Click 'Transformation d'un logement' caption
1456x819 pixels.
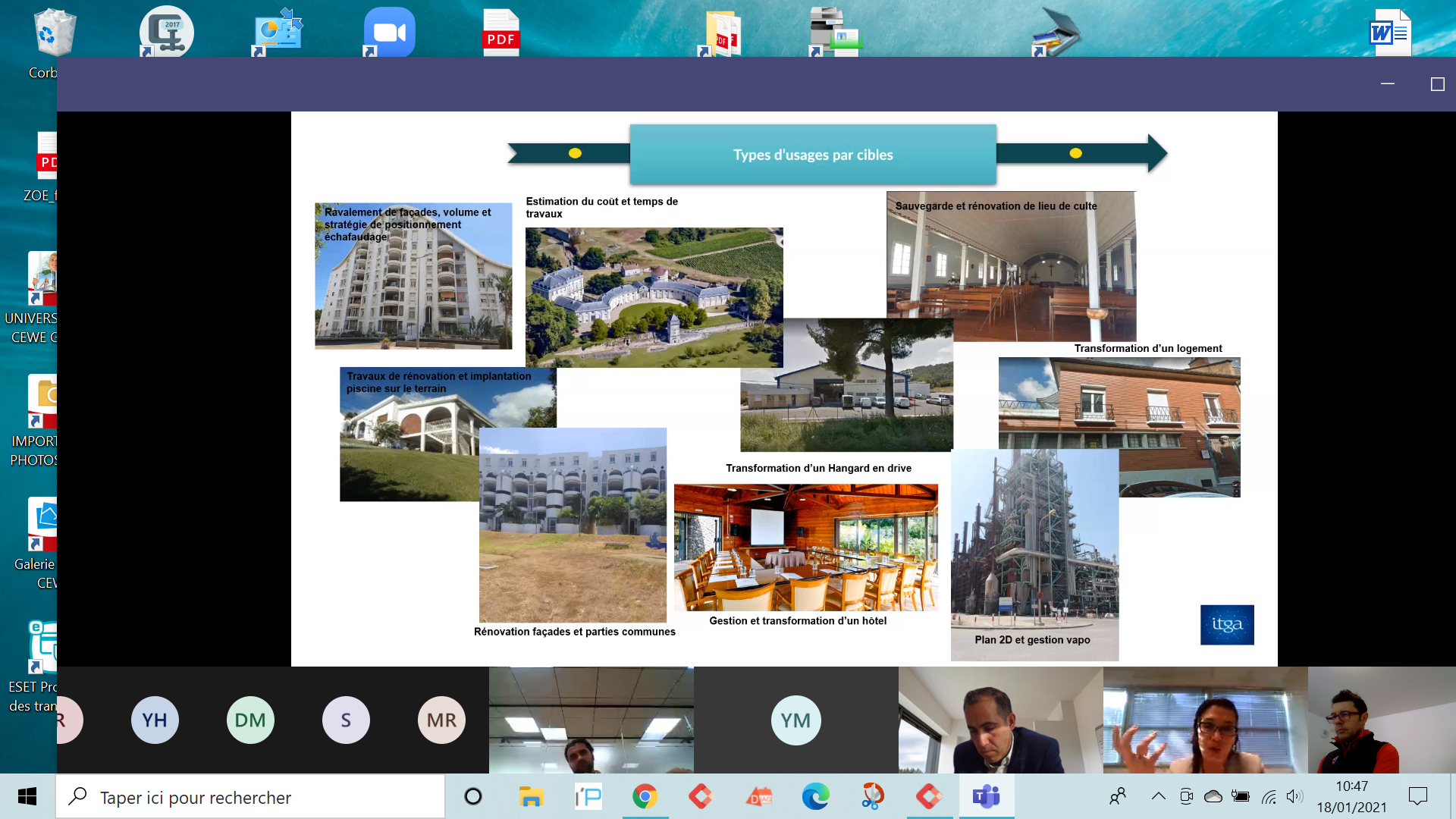pos(1148,348)
